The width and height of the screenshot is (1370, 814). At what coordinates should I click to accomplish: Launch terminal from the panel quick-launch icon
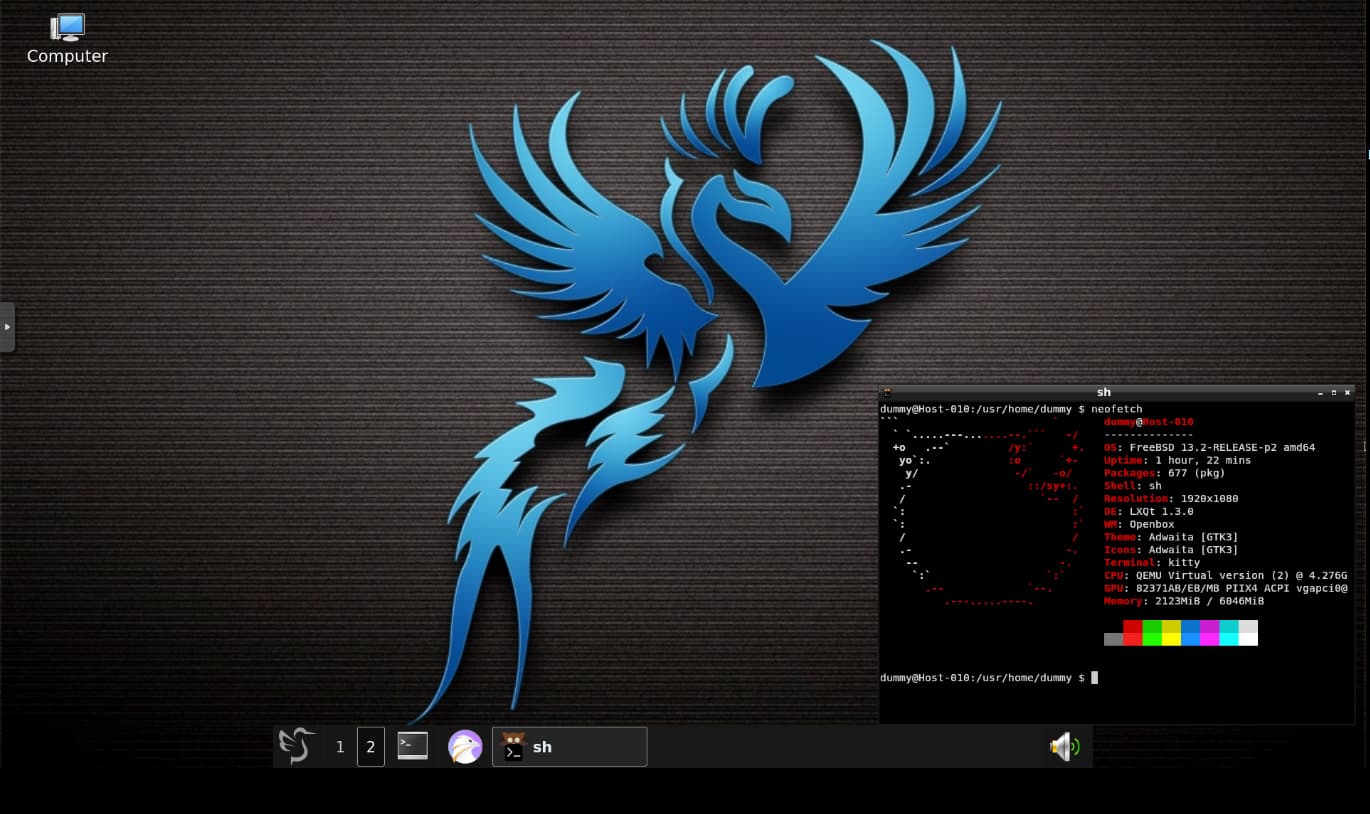[x=412, y=746]
